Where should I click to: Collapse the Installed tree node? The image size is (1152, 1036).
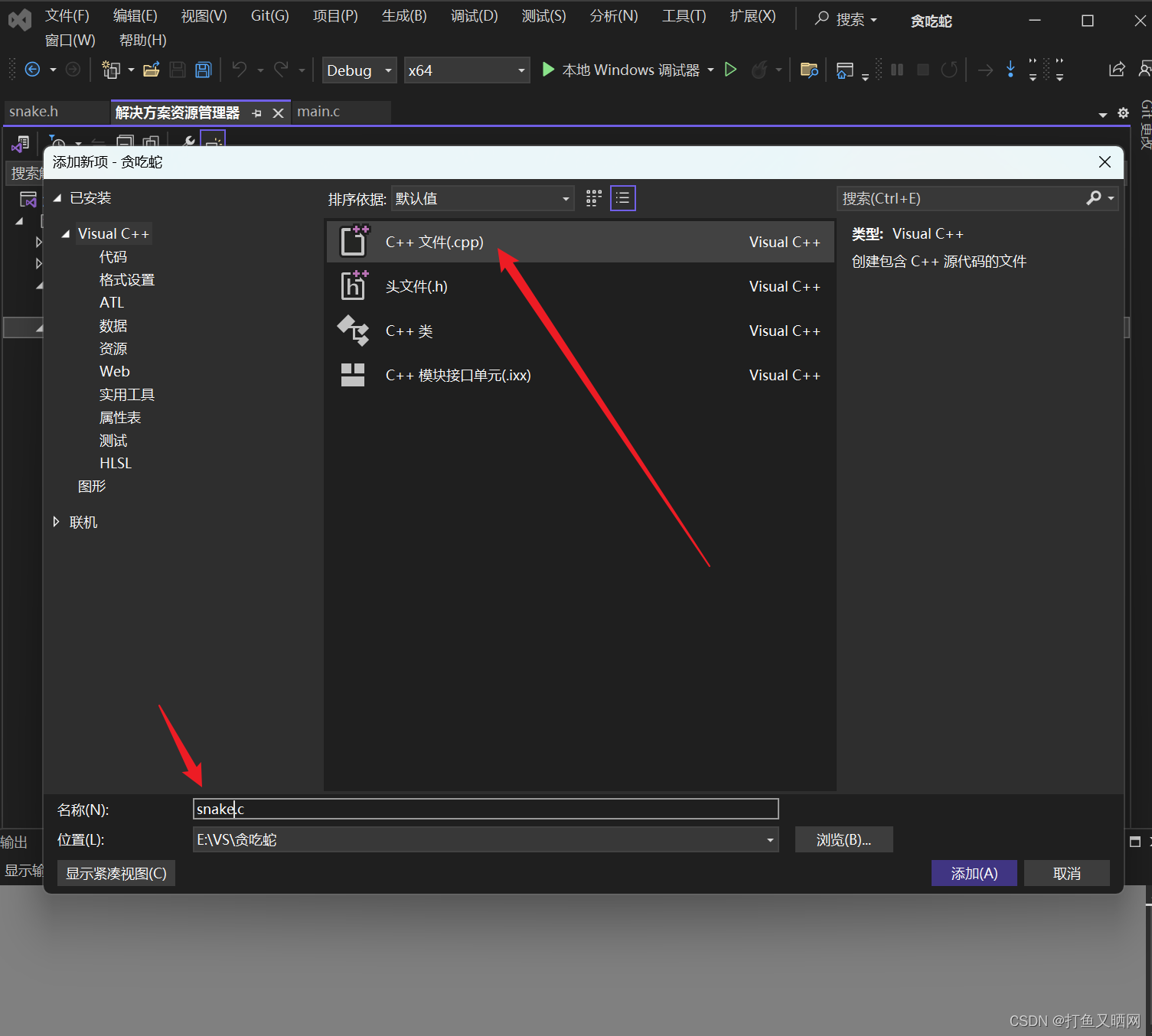click(57, 198)
